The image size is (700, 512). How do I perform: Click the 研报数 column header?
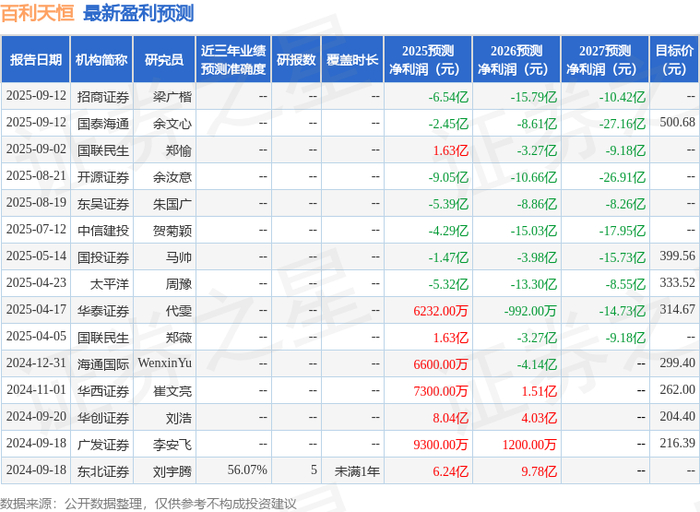[296, 59]
